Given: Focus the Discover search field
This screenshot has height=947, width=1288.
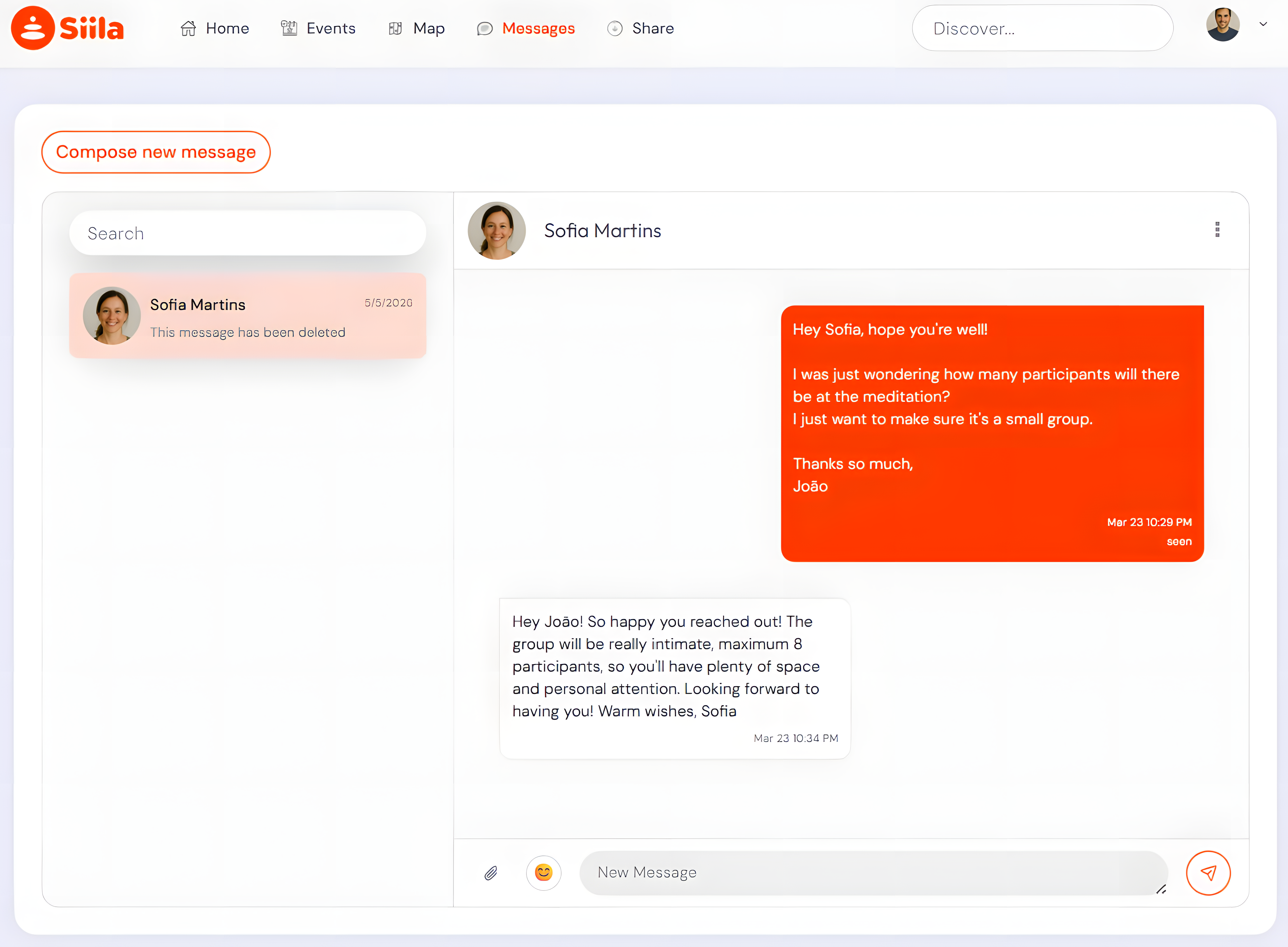Looking at the screenshot, I should (1042, 28).
